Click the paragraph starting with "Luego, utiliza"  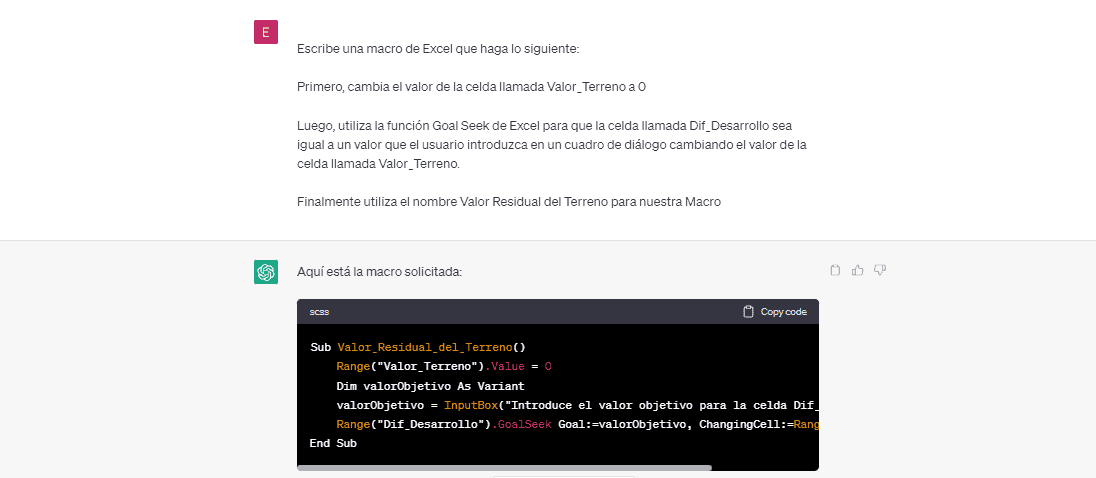[x=551, y=144]
